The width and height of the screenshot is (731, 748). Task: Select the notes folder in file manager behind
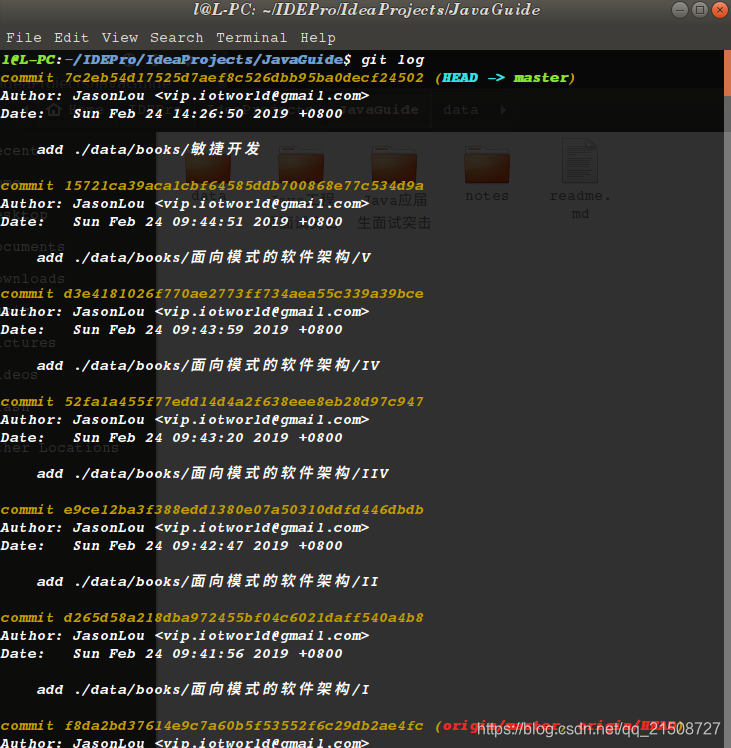487,174
